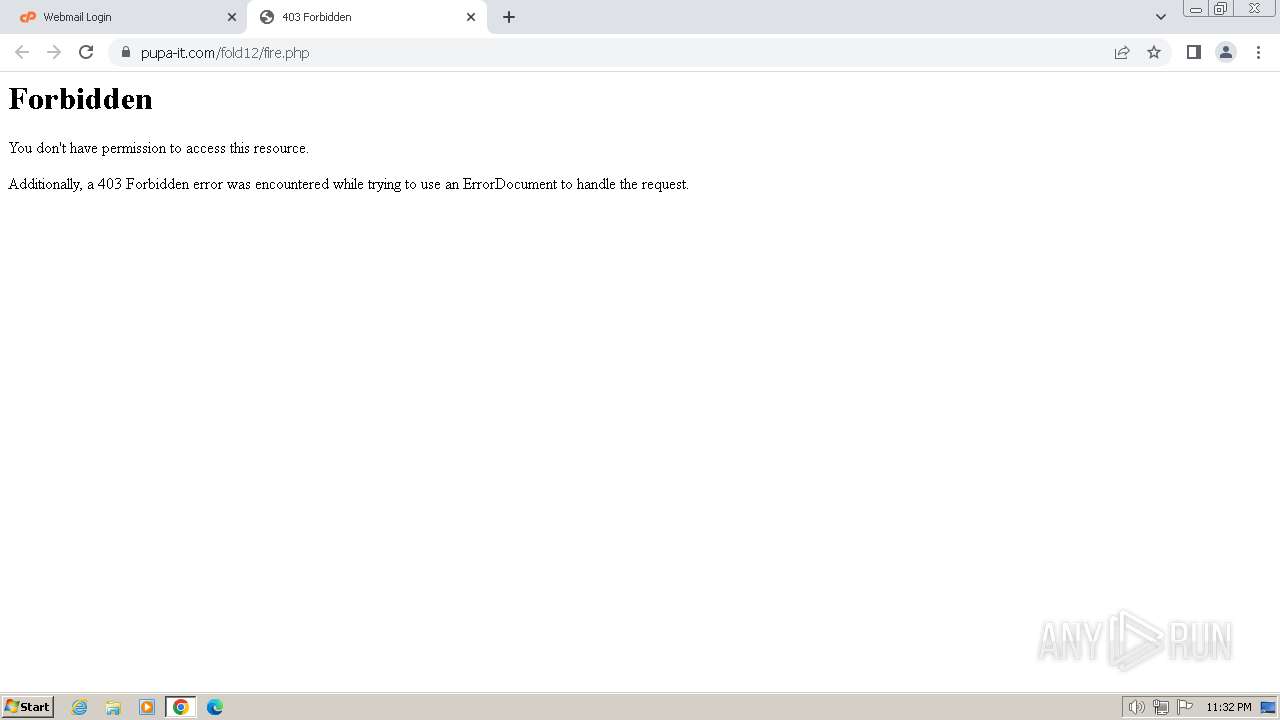Select Chrome in the taskbar
1280x720 pixels.
[181, 707]
